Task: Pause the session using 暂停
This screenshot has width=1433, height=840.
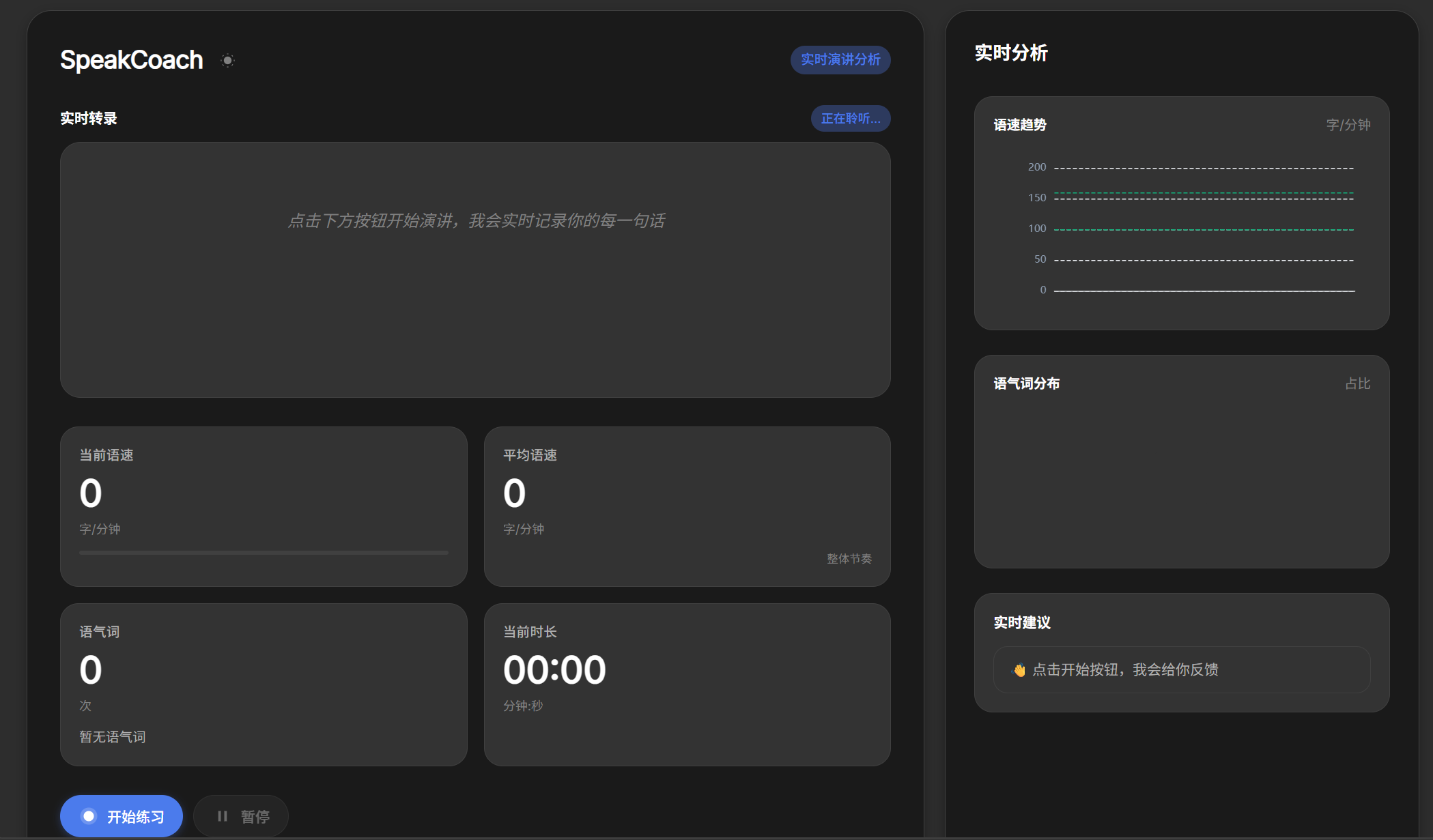Action: [x=240, y=815]
